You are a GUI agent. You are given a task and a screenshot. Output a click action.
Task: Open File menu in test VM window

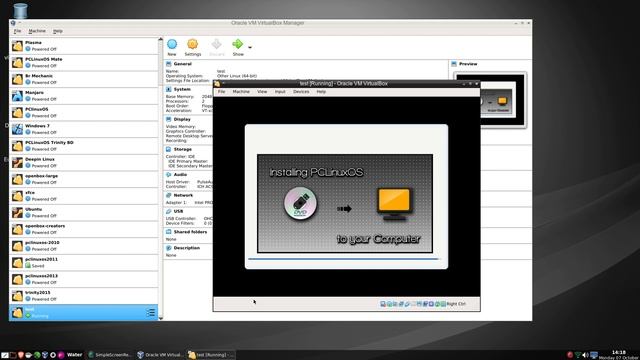(221, 92)
